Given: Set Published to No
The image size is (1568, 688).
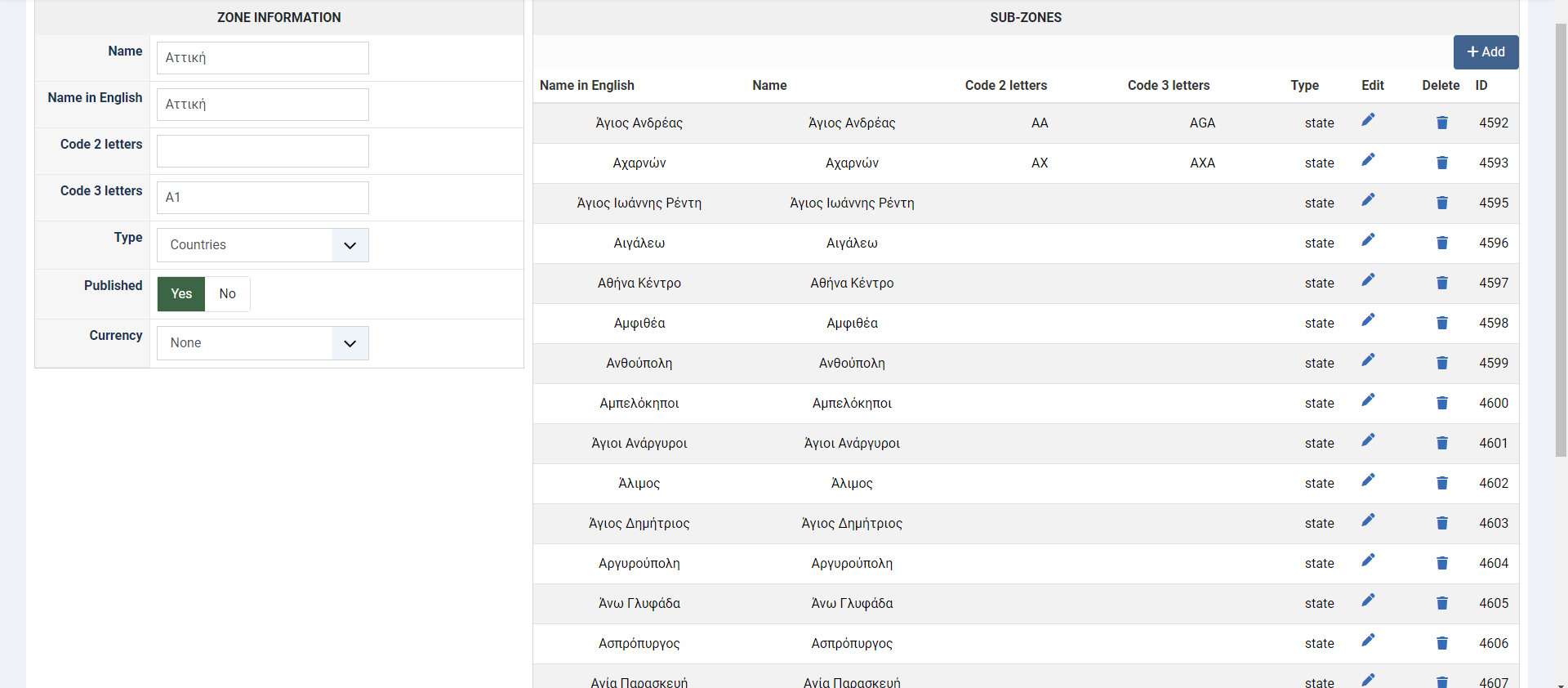Looking at the screenshot, I should [x=227, y=294].
